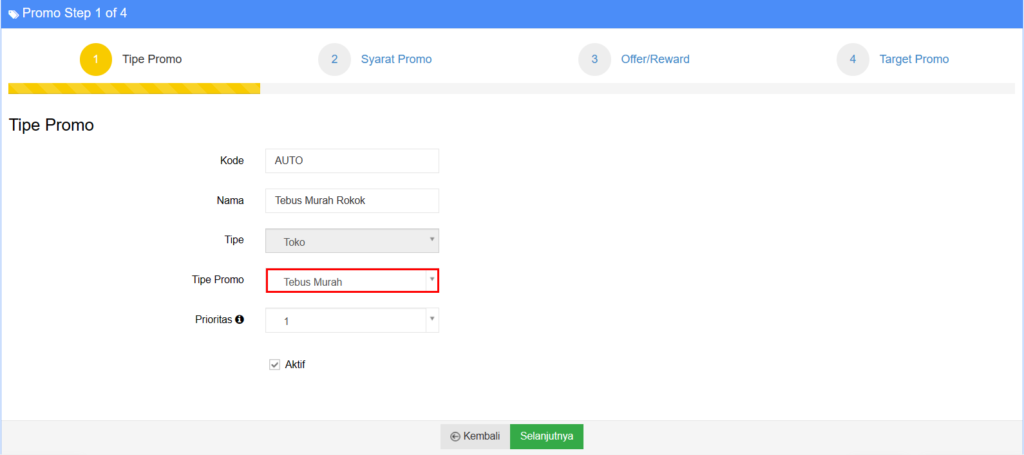This screenshot has height=455, width=1024.
Task: Click the green Selanjutnya button
Action: point(546,436)
